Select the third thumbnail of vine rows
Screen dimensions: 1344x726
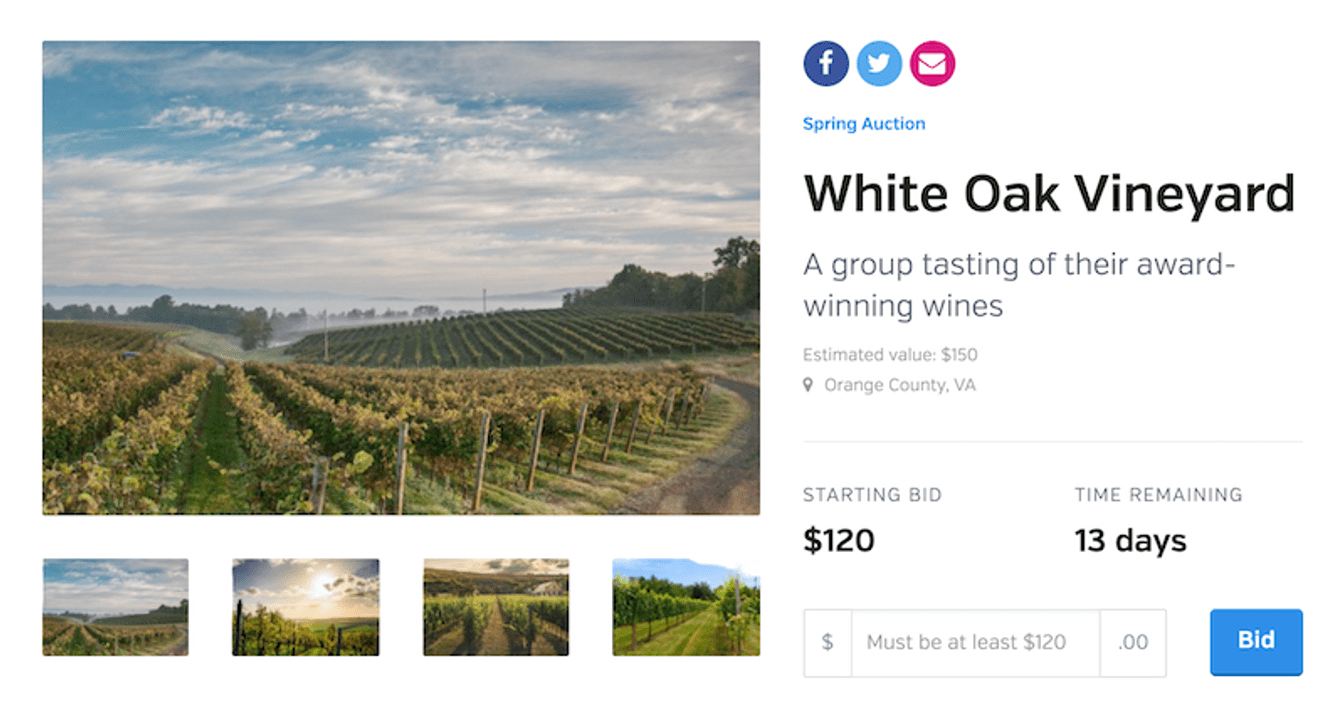click(x=496, y=607)
